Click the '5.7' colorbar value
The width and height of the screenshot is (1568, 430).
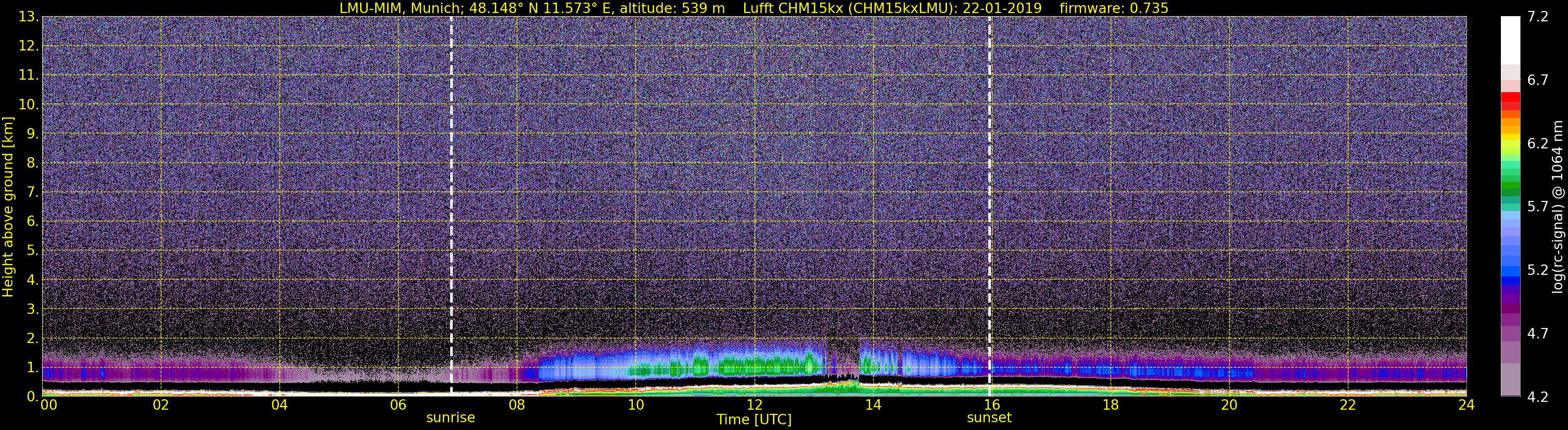coord(1538,207)
